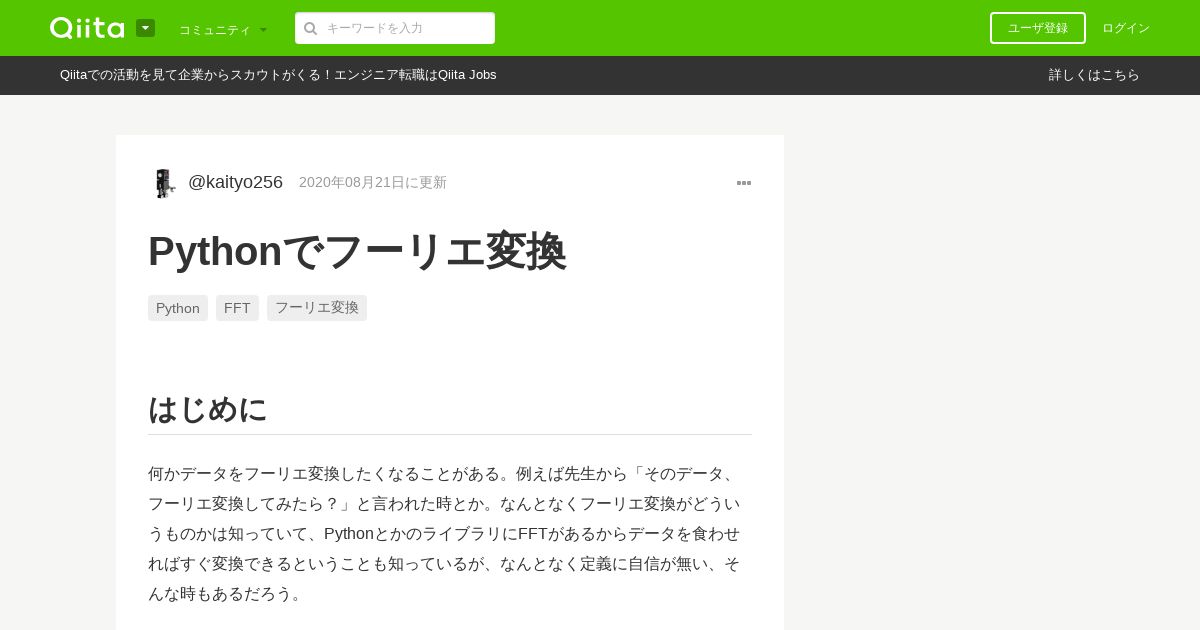Open the three-dot article options menu

[744, 183]
